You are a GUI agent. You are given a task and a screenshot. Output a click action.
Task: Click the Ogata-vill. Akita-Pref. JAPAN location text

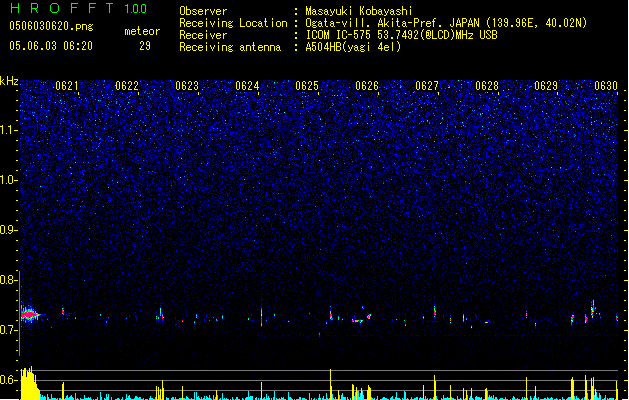[446, 23]
